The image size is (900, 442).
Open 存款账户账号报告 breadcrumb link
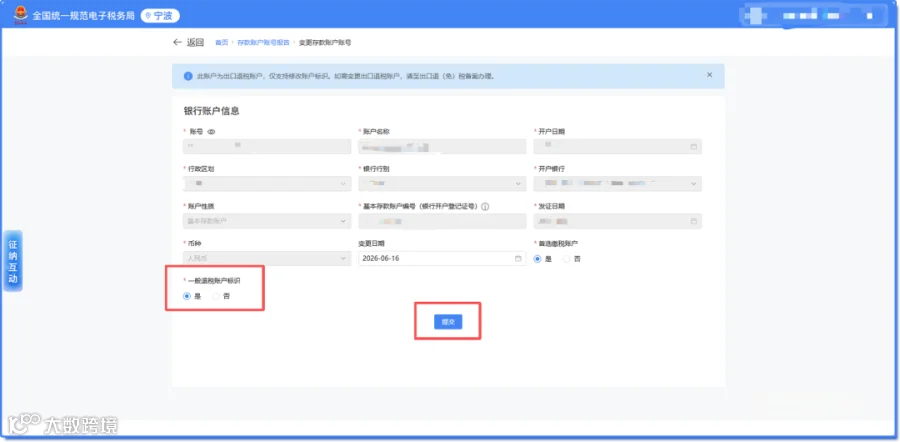click(263, 42)
